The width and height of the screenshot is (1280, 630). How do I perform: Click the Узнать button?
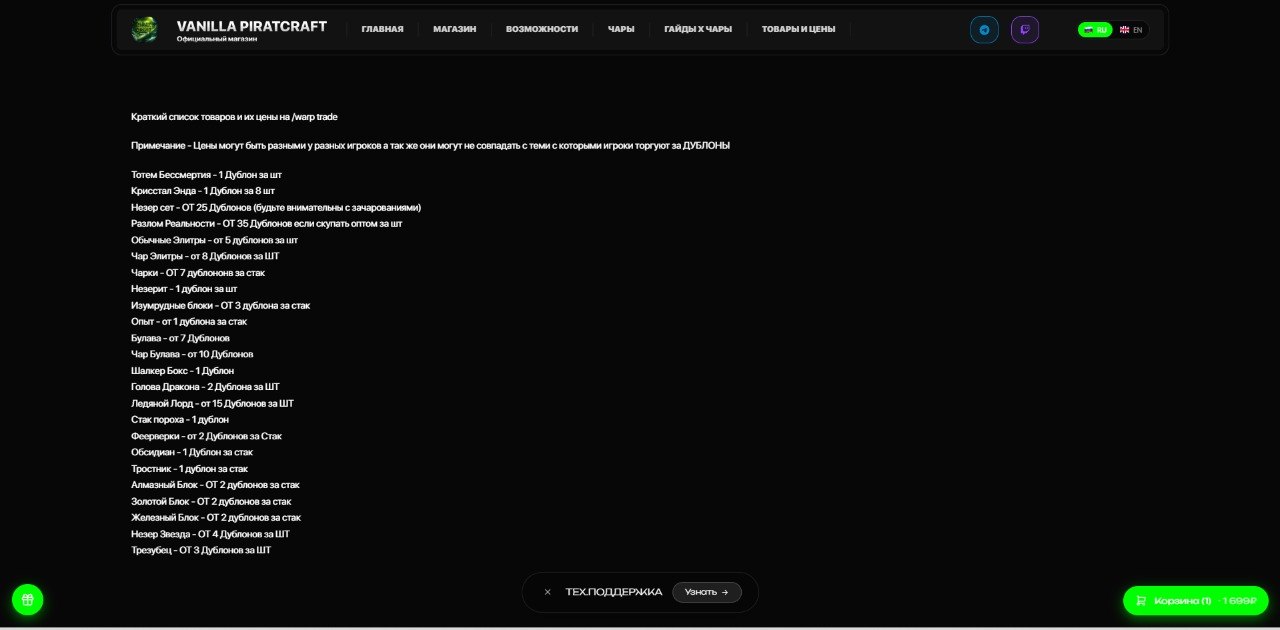(707, 592)
